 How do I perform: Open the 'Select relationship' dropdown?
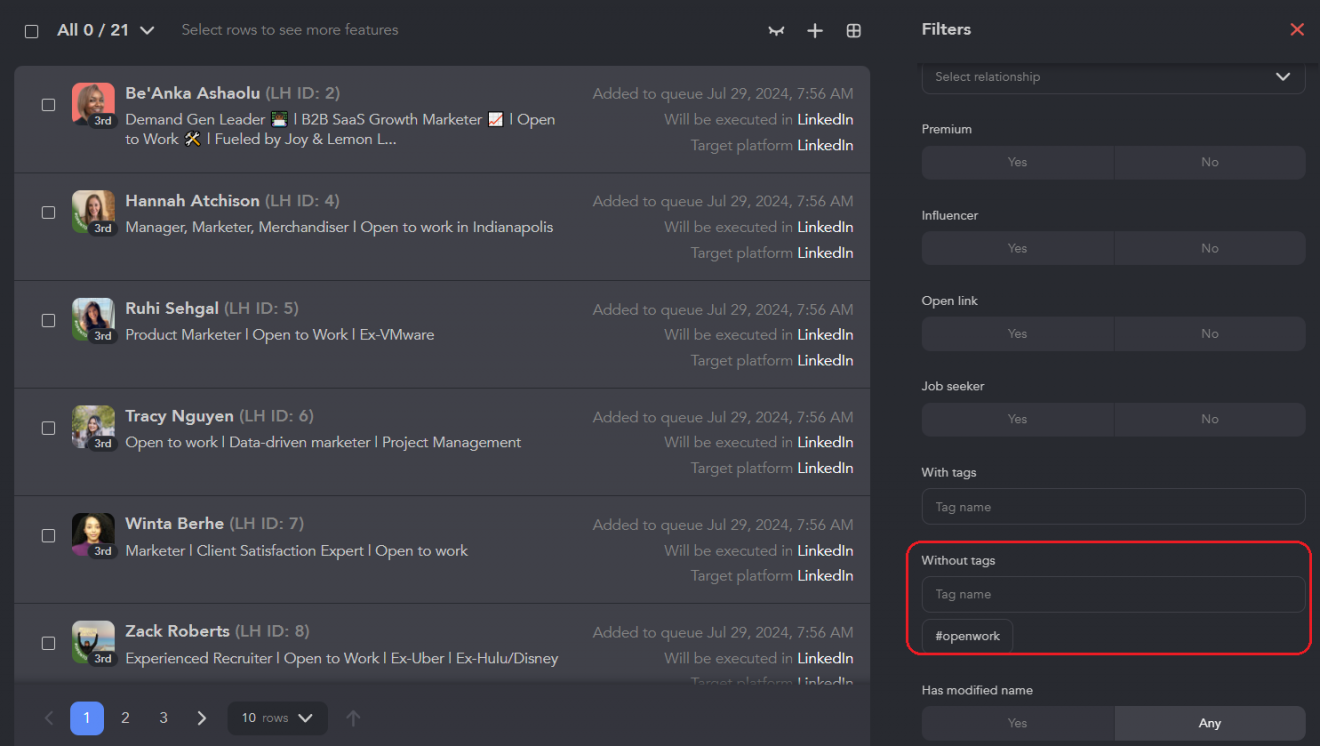1113,77
